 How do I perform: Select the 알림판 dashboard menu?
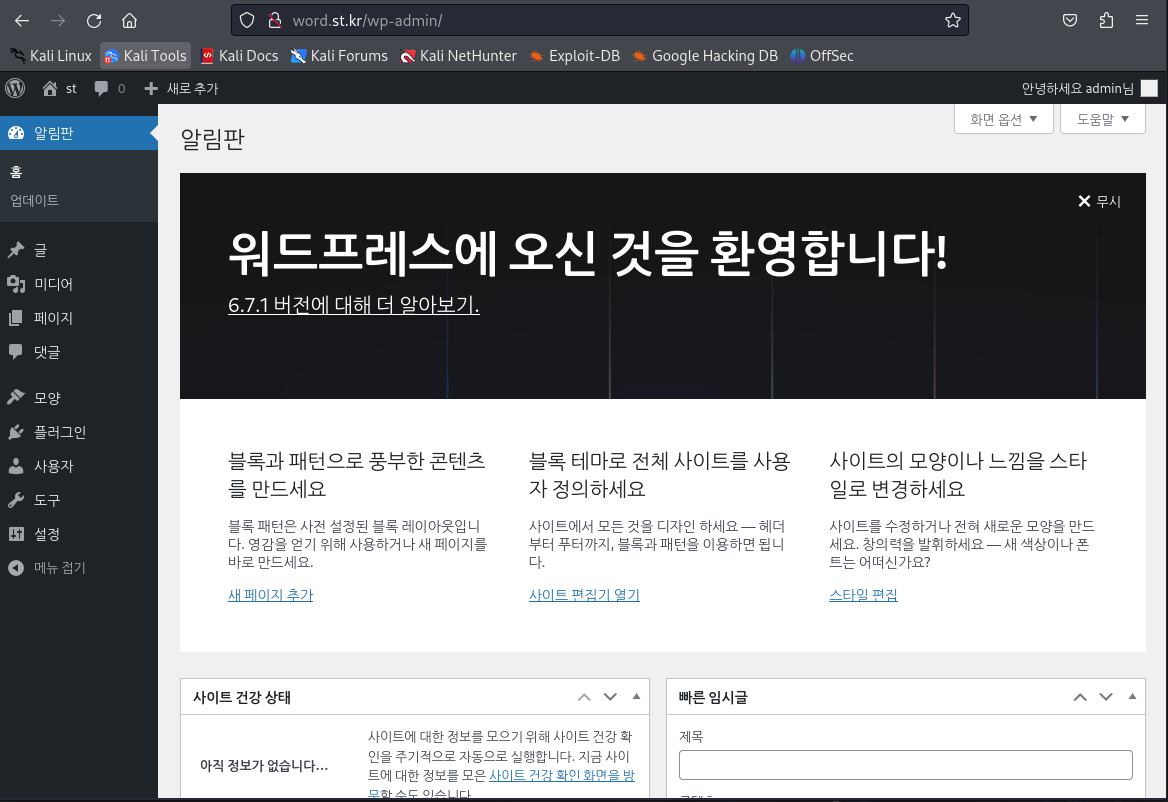[79, 133]
